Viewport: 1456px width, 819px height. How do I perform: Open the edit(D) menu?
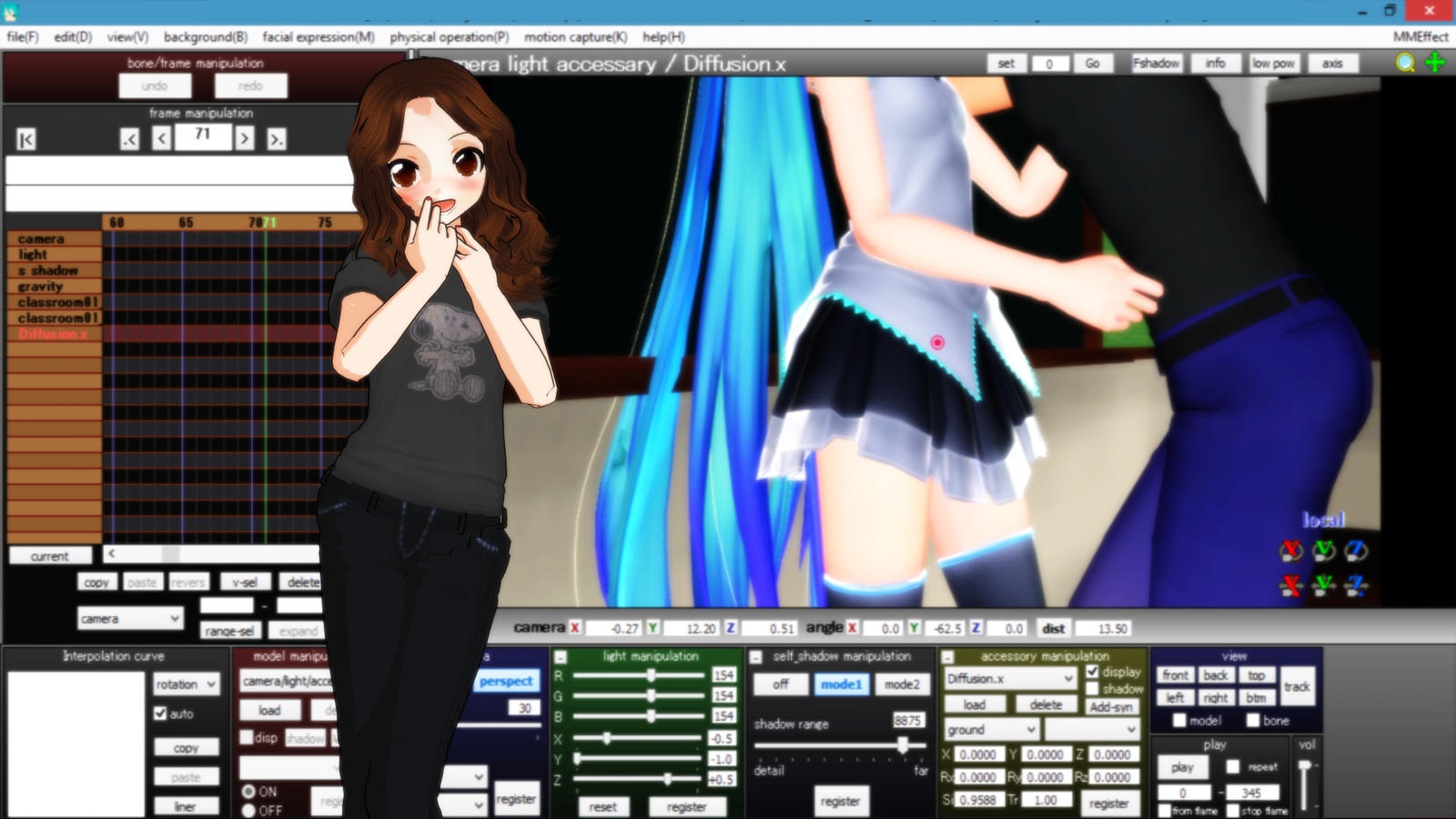[x=73, y=37]
